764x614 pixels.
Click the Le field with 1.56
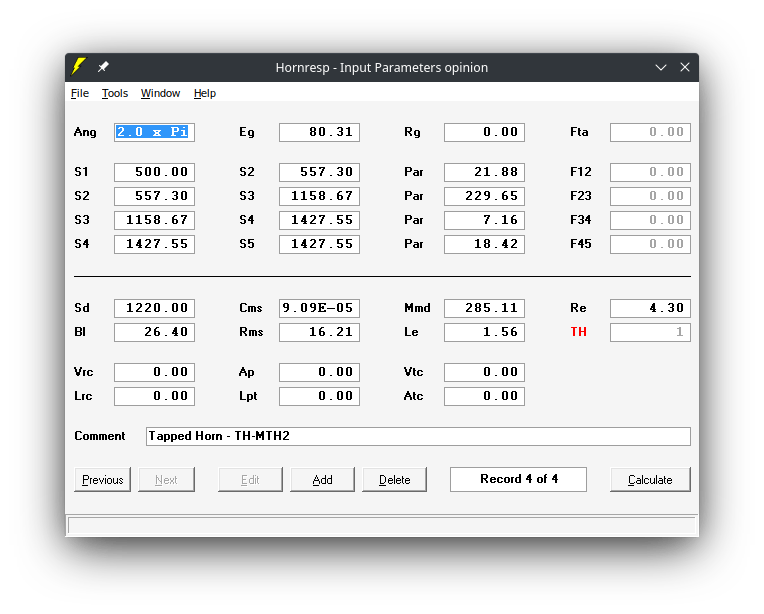484,332
